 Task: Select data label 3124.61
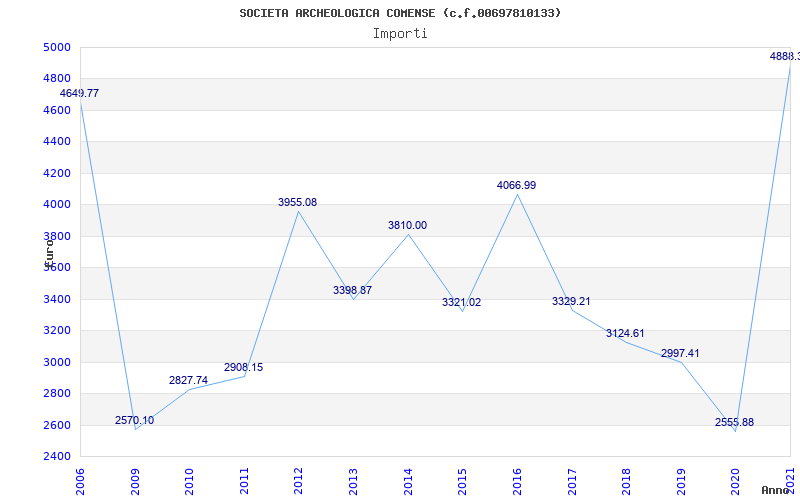[x=625, y=334]
